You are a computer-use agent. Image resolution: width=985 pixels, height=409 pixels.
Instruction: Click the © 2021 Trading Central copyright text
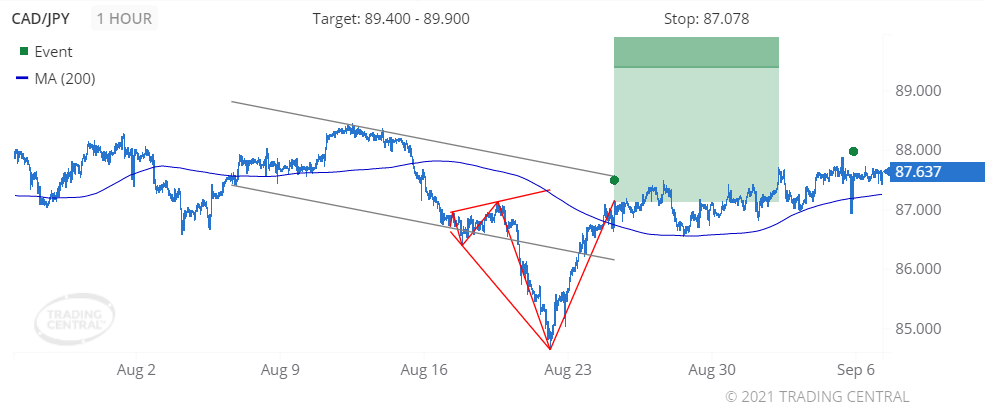[x=817, y=397]
